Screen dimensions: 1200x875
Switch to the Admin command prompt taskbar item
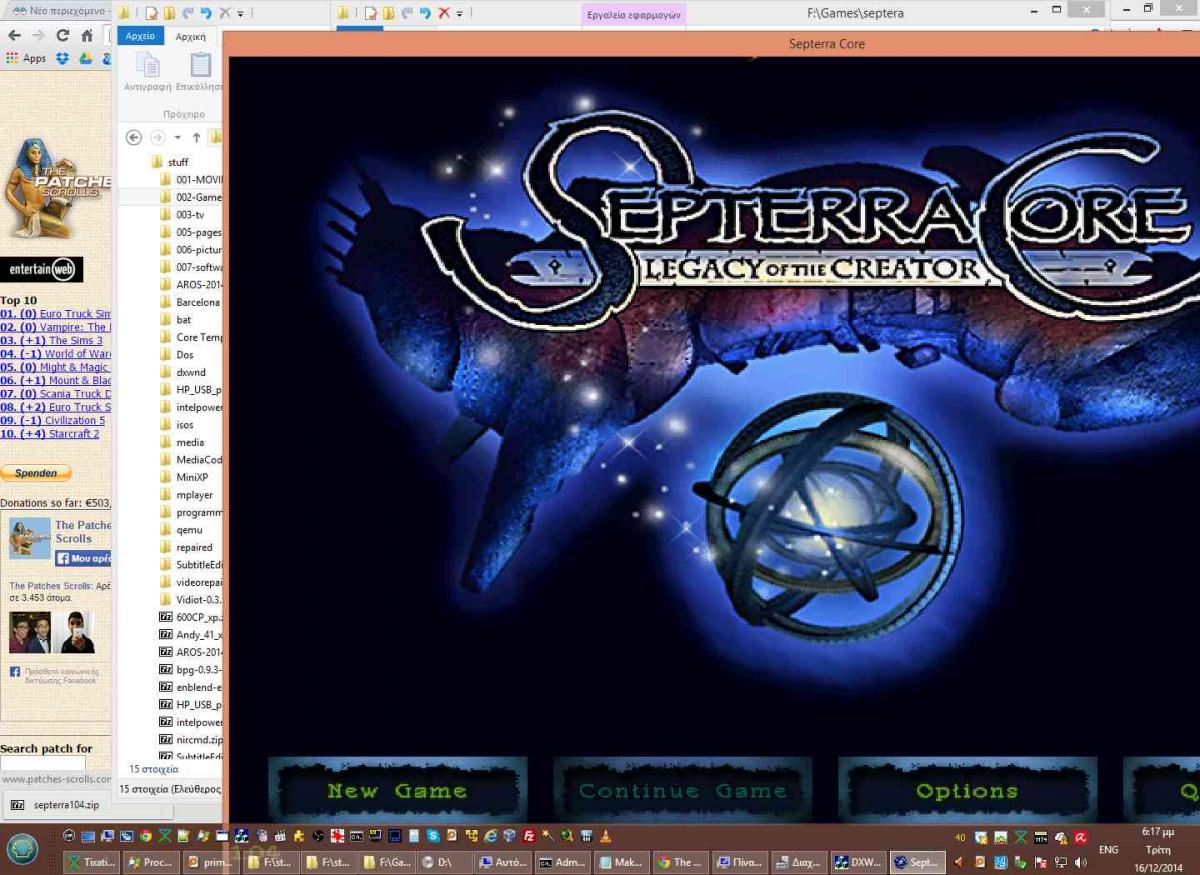click(563, 862)
